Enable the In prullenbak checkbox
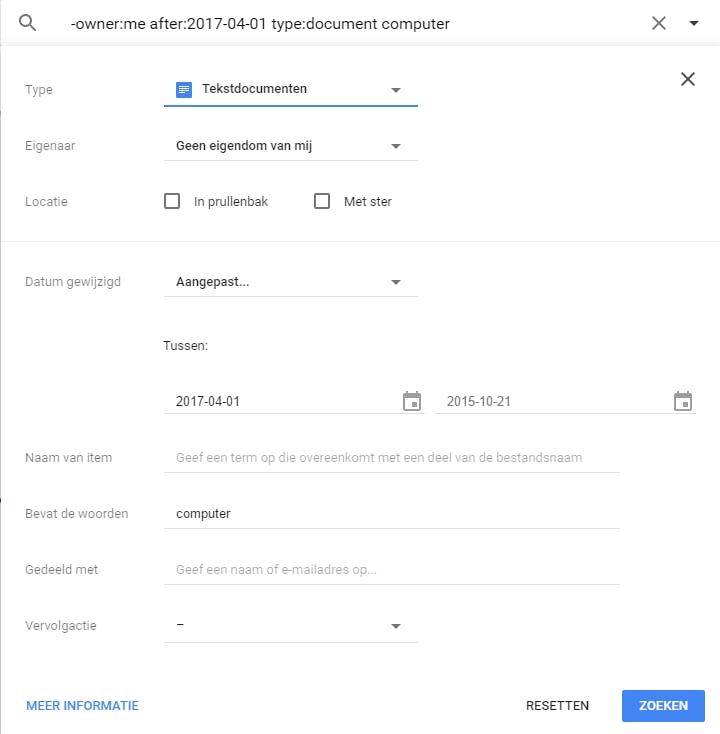 click(171, 201)
